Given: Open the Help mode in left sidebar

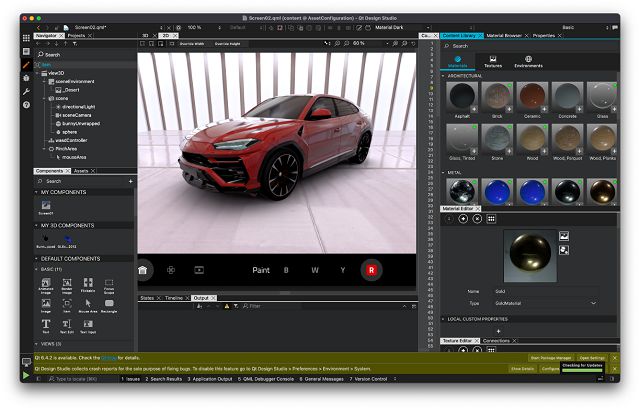Looking at the screenshot, I should (x=26, y=104).
